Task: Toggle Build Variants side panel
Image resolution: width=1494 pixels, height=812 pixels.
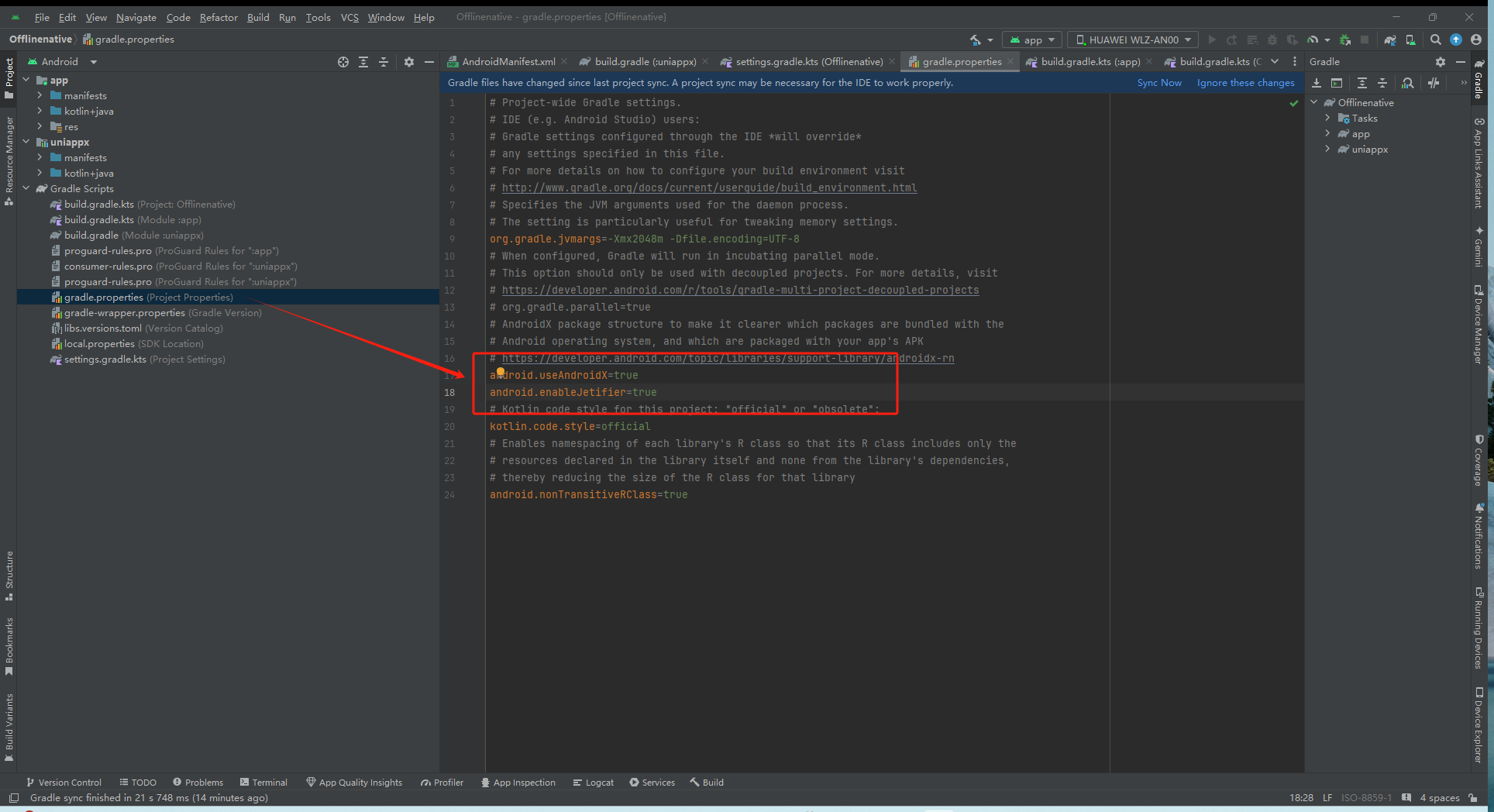Action: click(x=9, y=728)
